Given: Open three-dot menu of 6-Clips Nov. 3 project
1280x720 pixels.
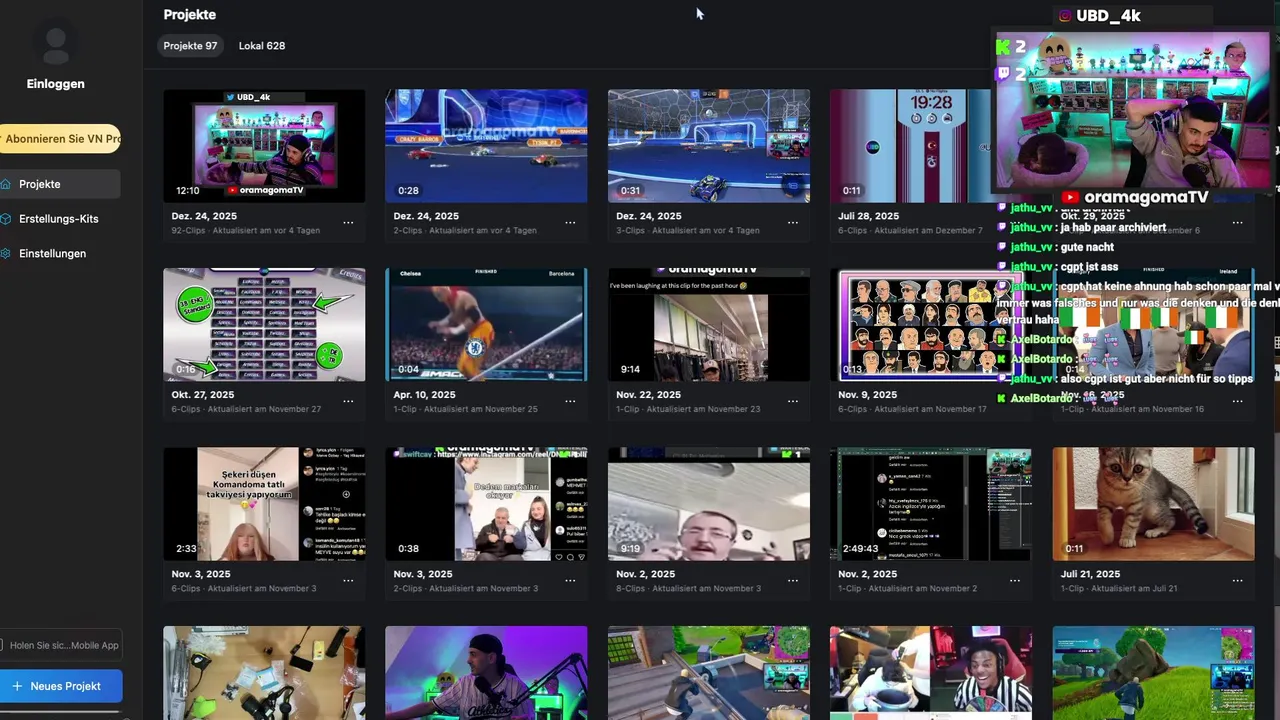Looking at the screenshot, I should pos(348,580).
